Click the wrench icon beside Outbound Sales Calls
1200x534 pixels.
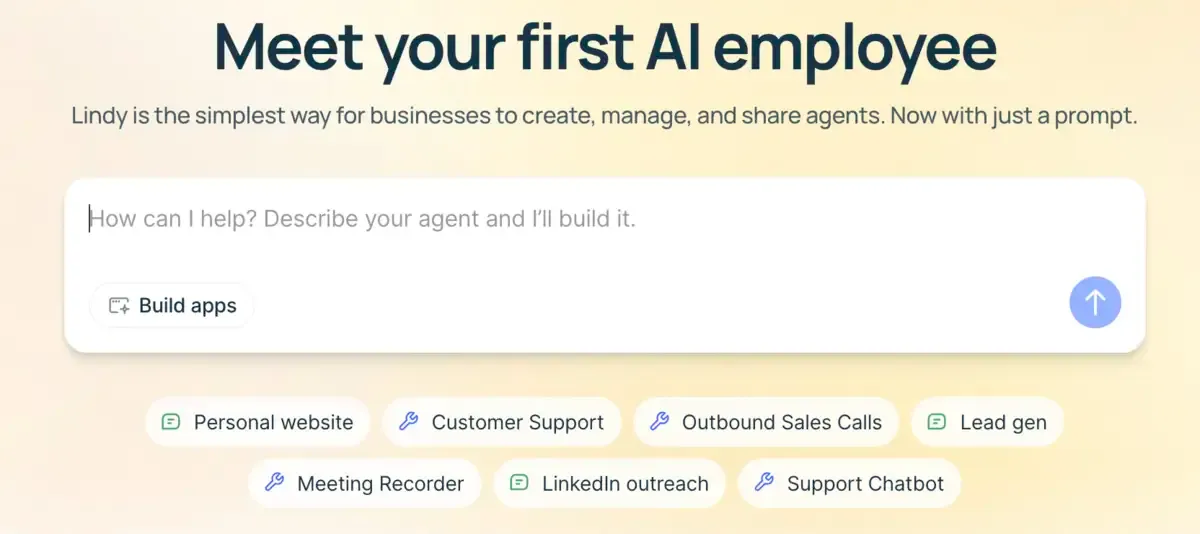(659, 422)
